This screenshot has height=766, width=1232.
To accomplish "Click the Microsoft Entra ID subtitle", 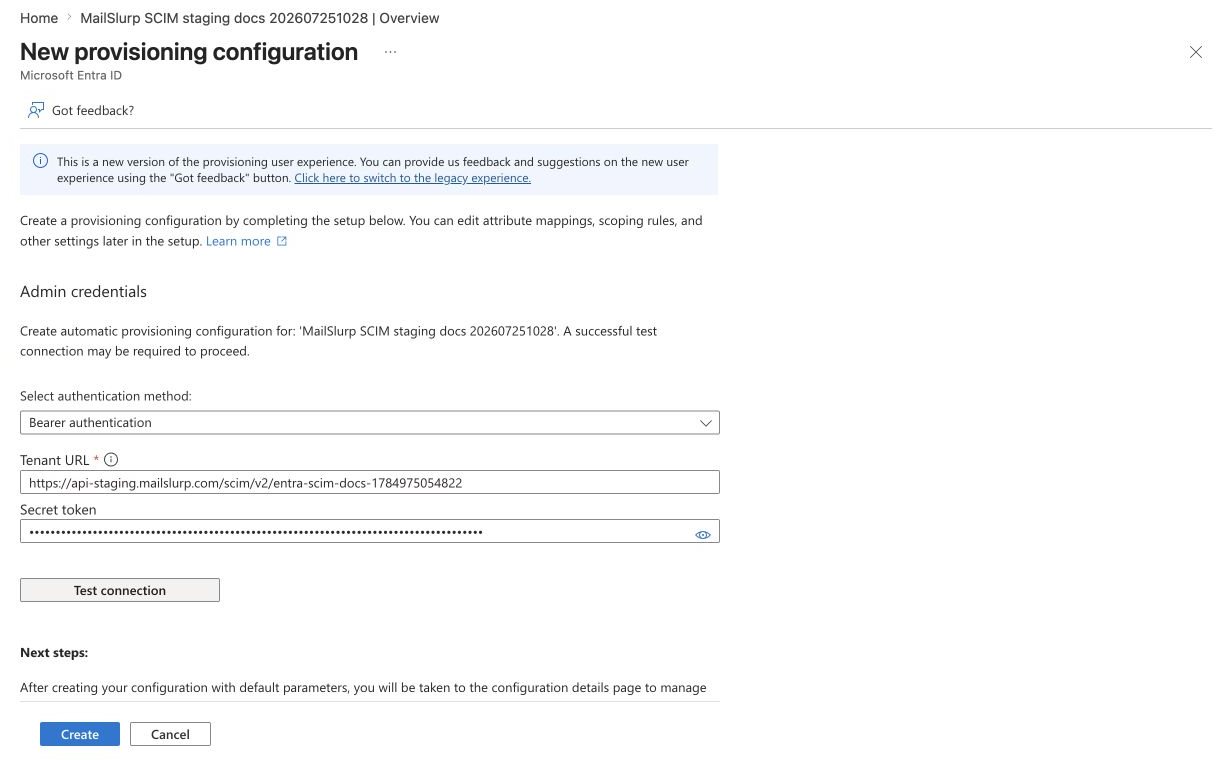I will coord(71,75).
